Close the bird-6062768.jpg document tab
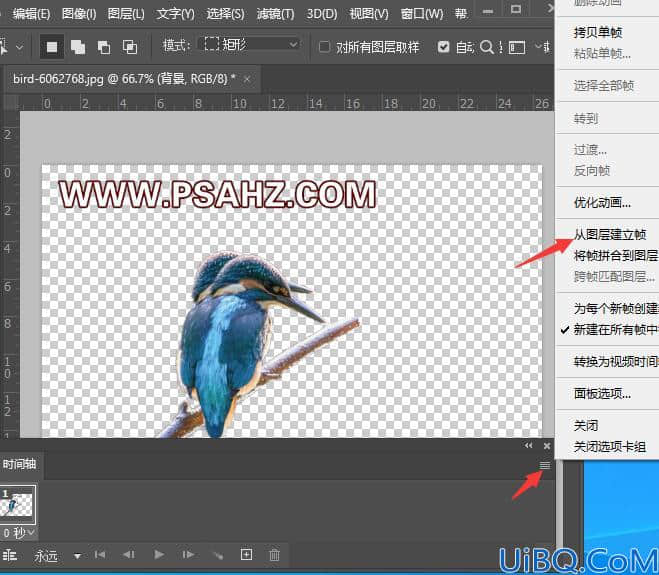Image resolution: width=659 pixels, height=575 pixels. point(247,79)
